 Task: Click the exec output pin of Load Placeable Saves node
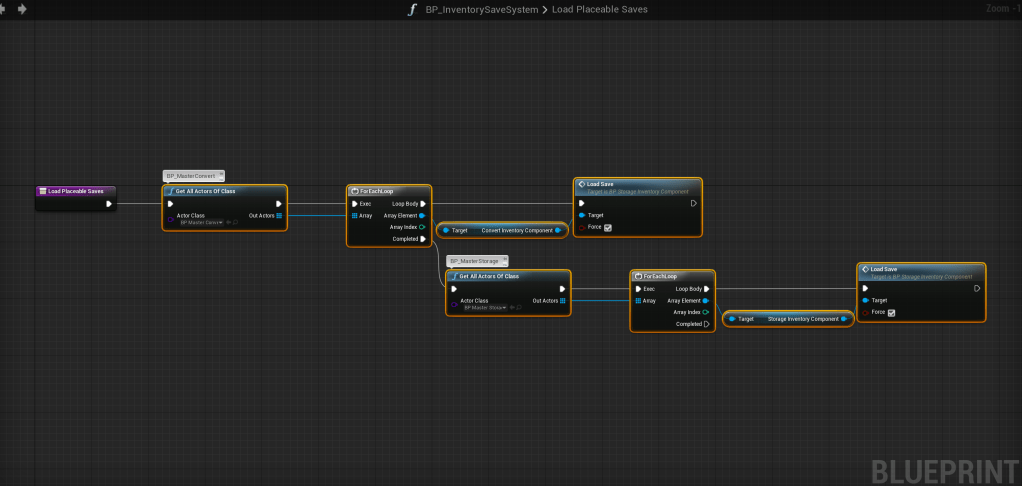tap(109, 204)
